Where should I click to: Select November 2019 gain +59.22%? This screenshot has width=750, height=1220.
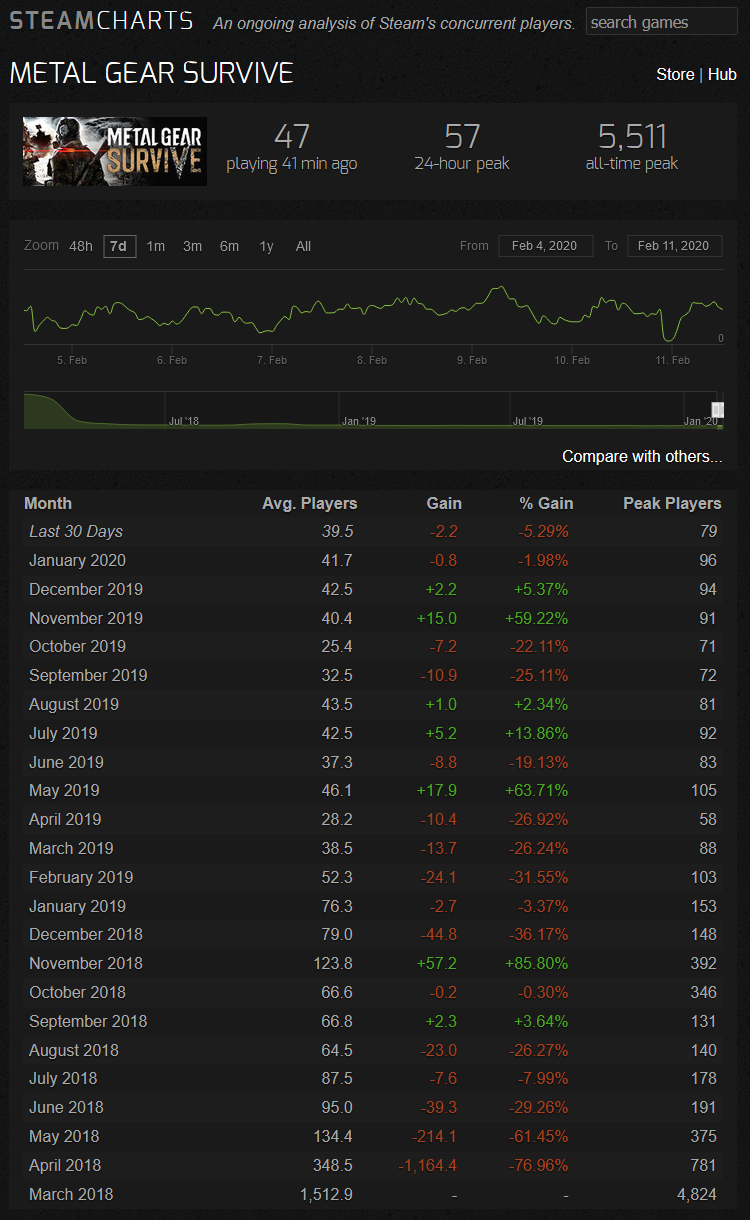tap(535, 618)
